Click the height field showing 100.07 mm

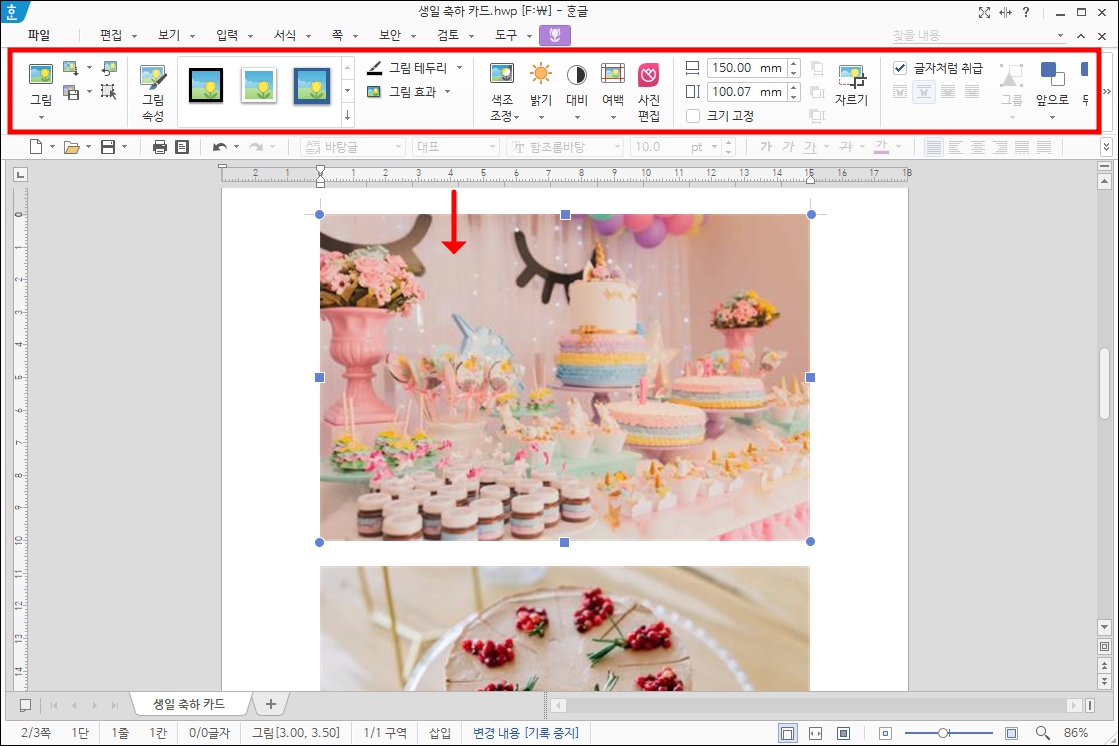coord(746,91)
